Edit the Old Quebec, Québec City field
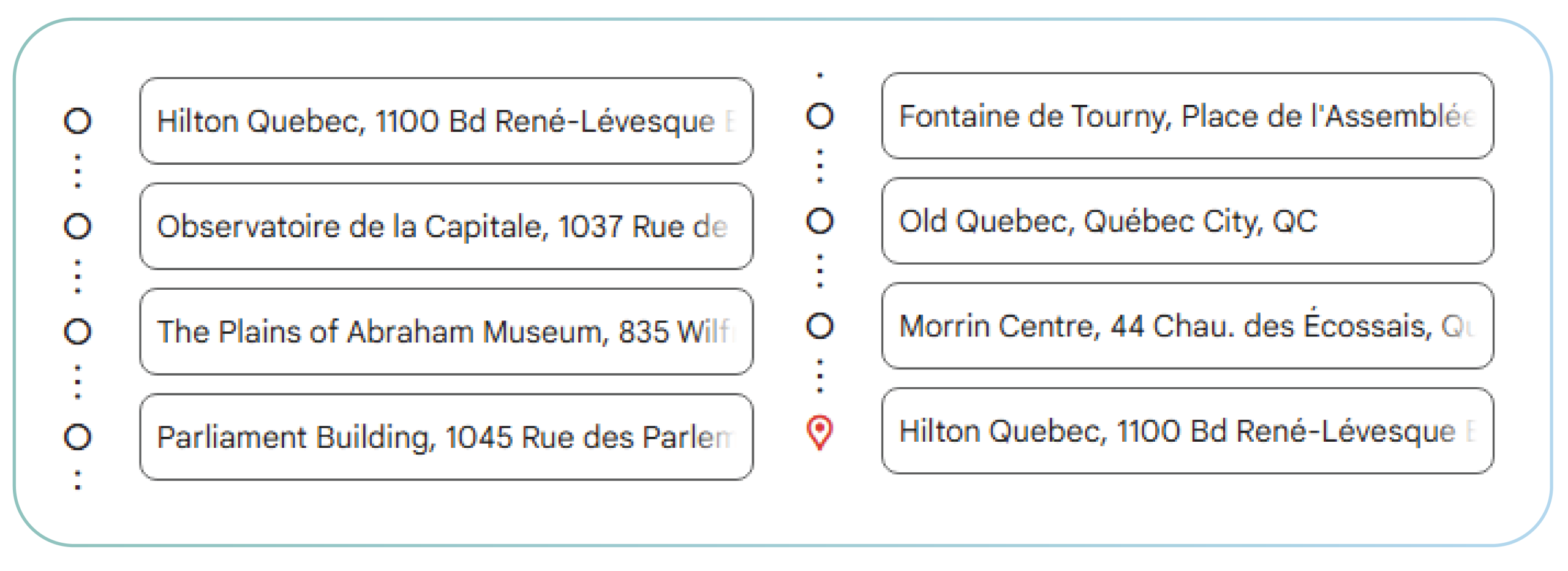Screen dimensions: 1568x571 click(x=1187, y=221)
